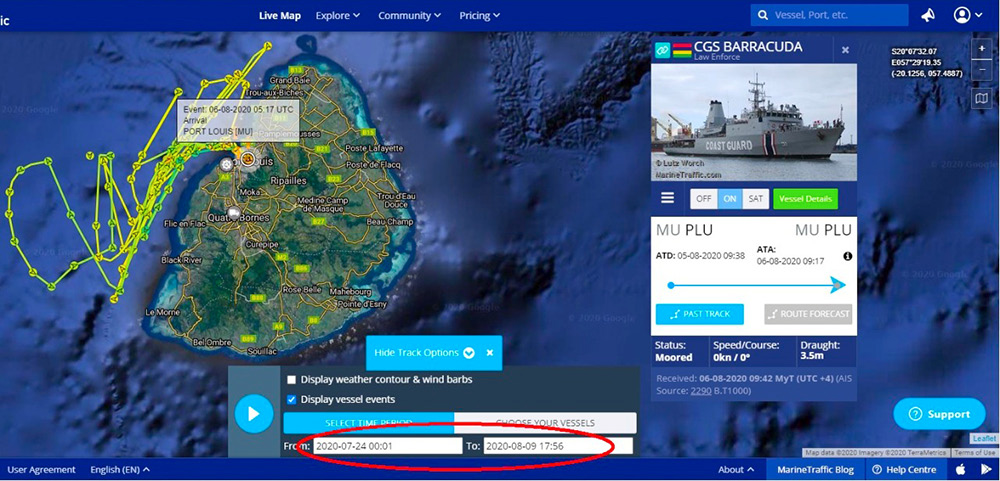Play the vessel track animation

[x=254, y=412]
